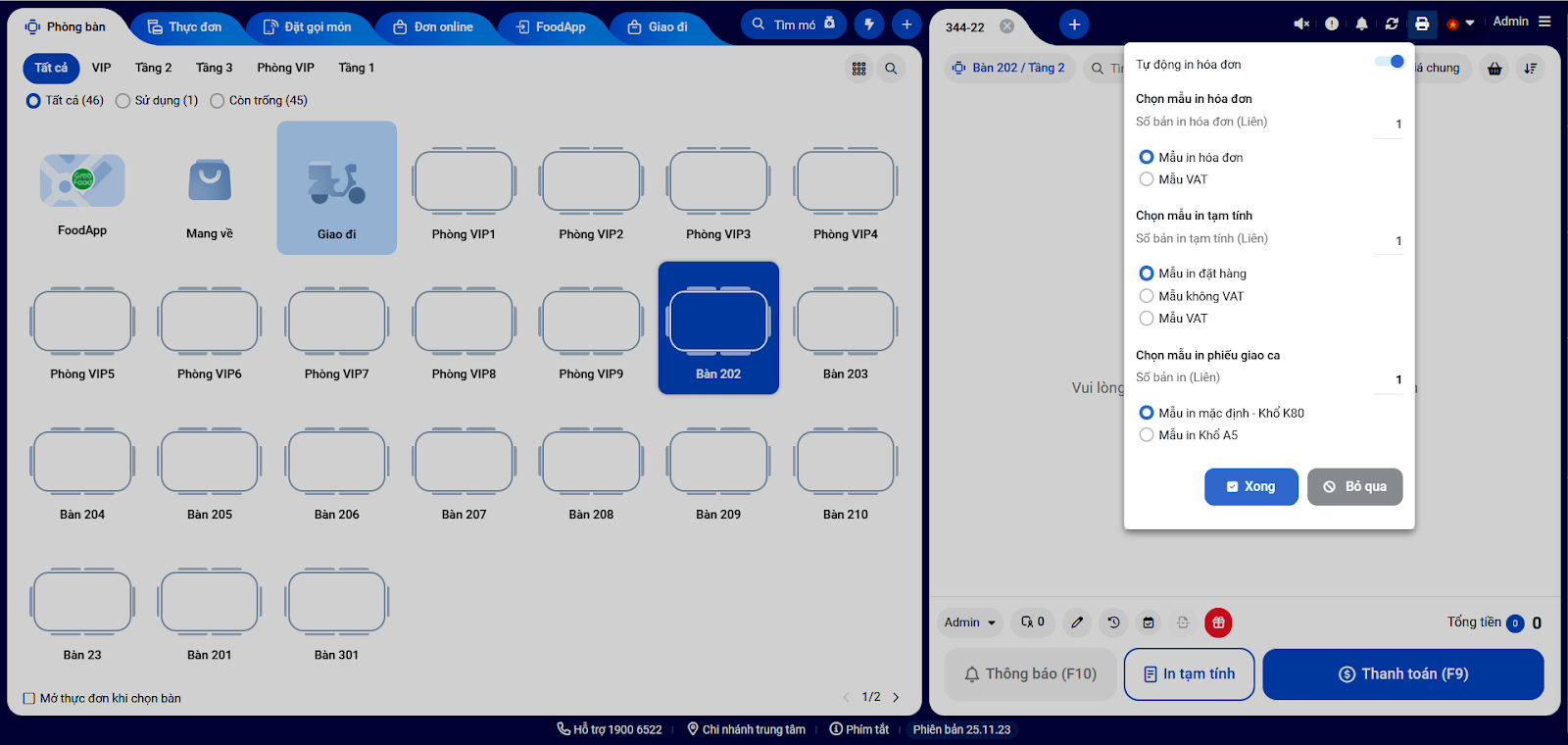The height and width of the screenshot is (745, 1568).
Task: Confirm print settings with Xong button
Action: pyautogui.click(x=1251, y=486)
